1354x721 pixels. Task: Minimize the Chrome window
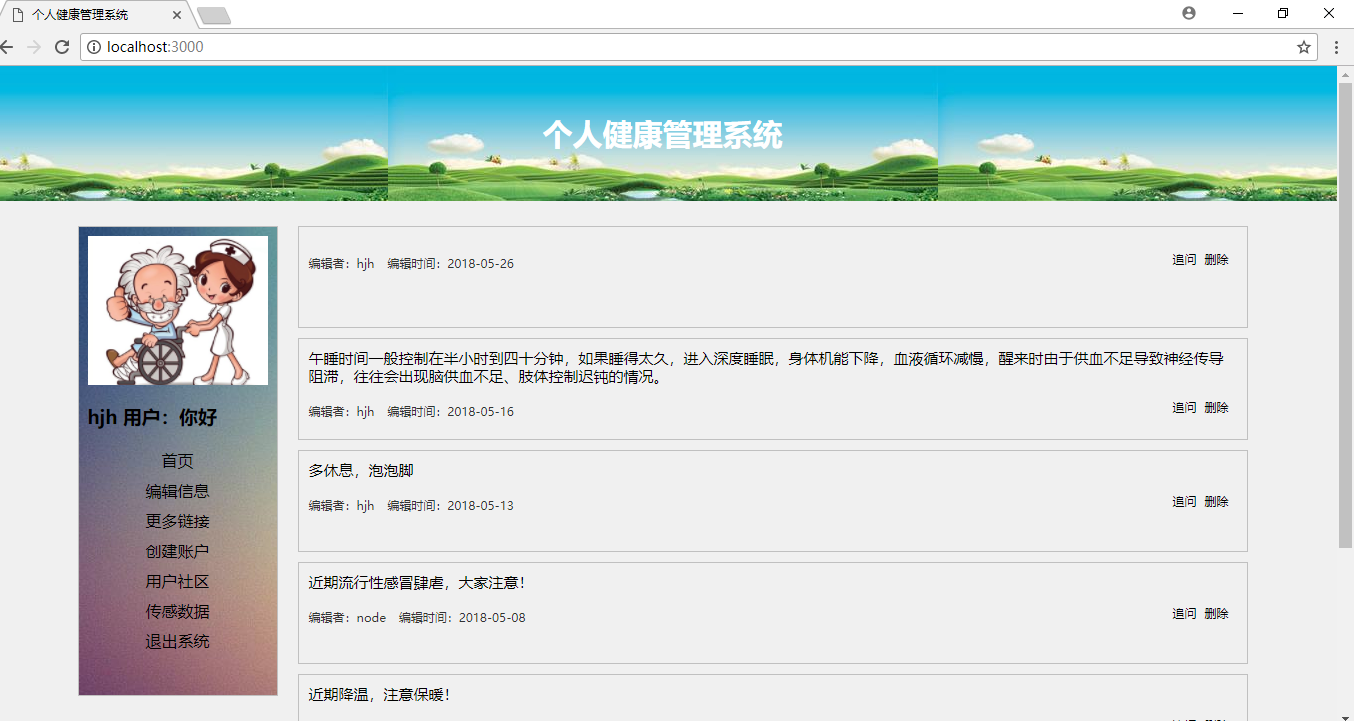tap(1238, 13)
